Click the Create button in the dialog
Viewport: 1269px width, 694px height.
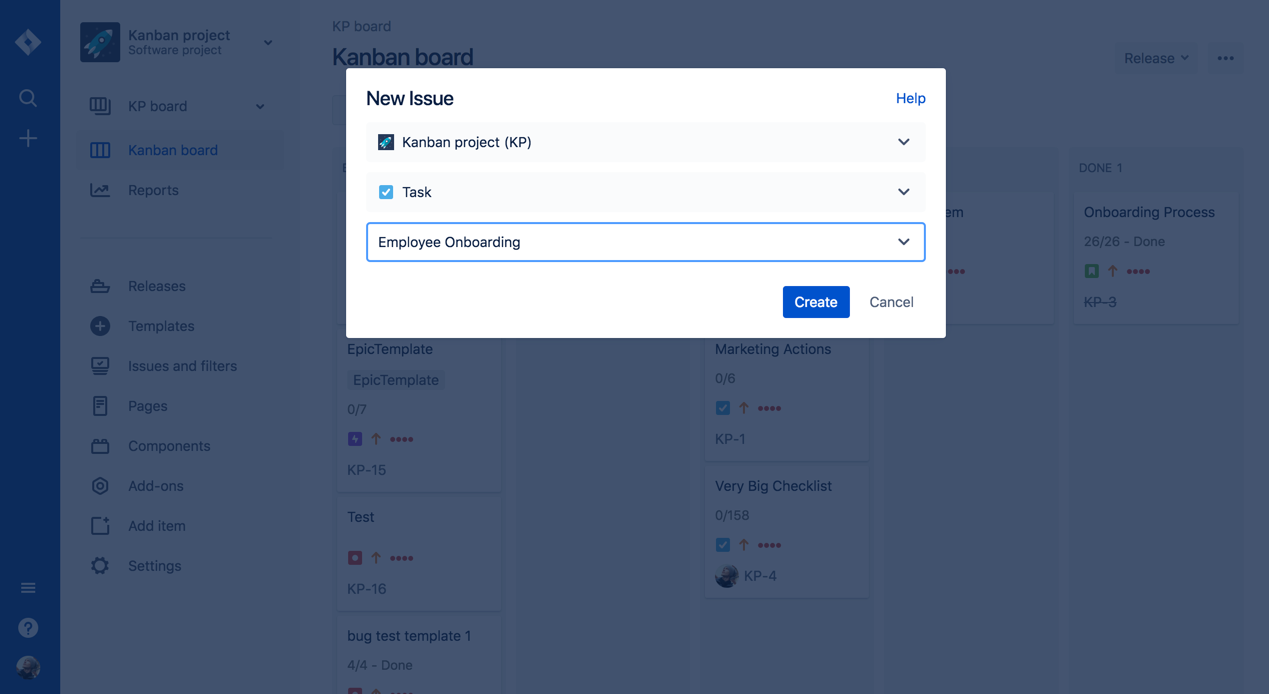tap(816, 302)
